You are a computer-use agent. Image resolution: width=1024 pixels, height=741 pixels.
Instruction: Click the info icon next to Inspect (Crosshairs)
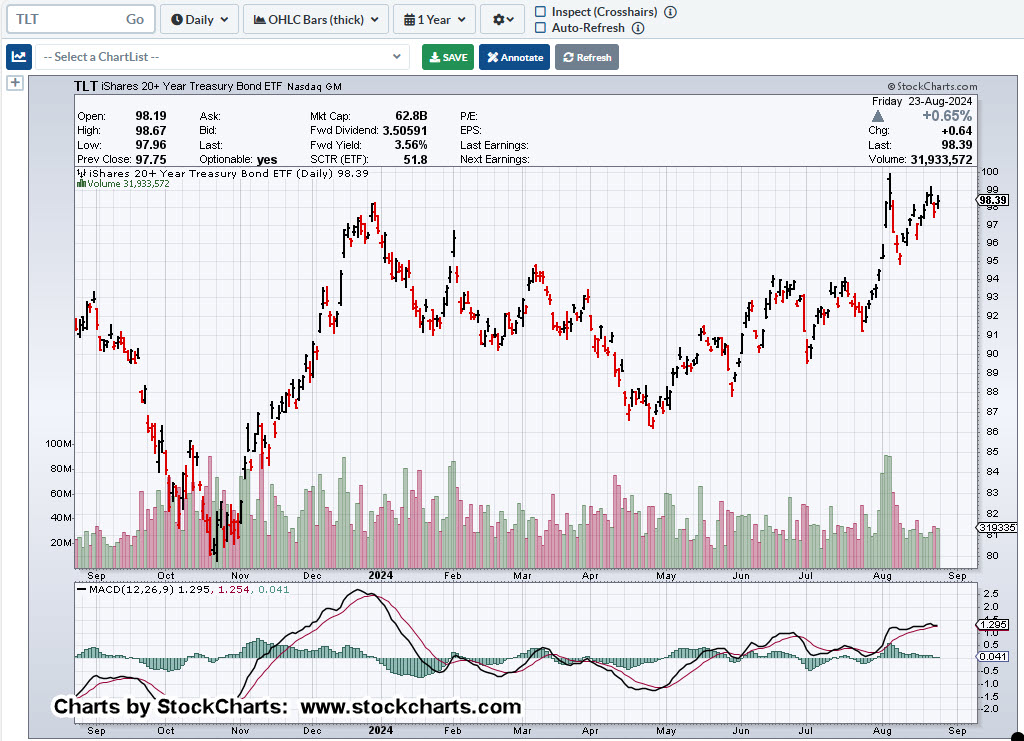point(670,12)
